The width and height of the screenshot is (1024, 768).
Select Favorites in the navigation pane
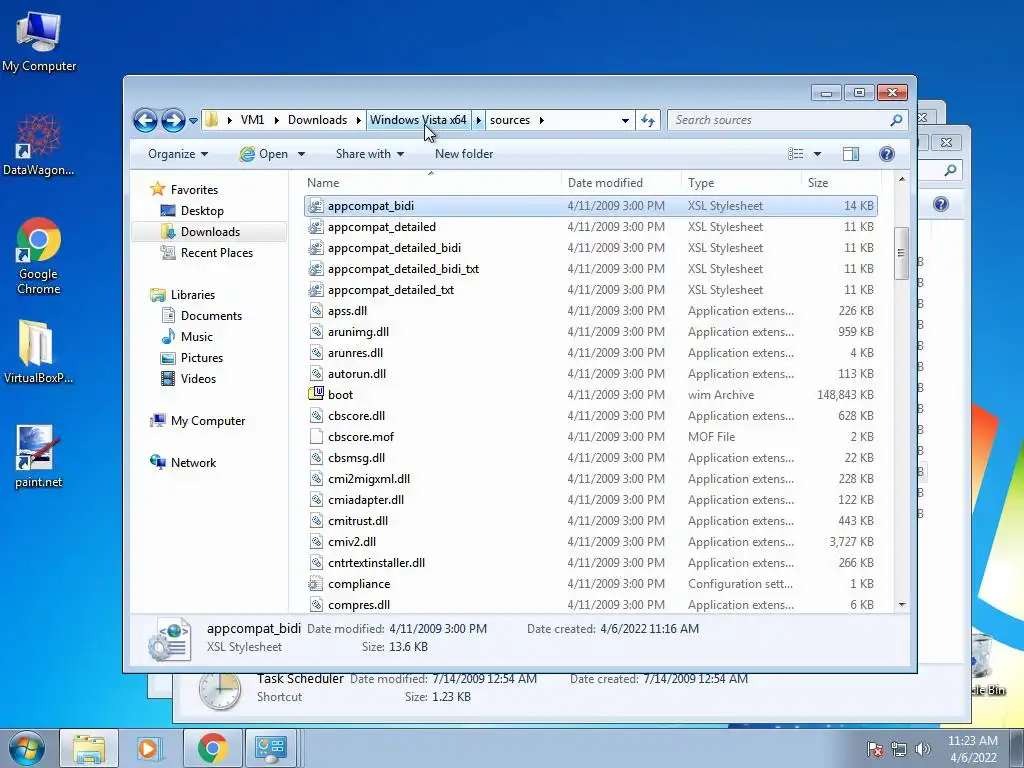[x=194, y=189]
